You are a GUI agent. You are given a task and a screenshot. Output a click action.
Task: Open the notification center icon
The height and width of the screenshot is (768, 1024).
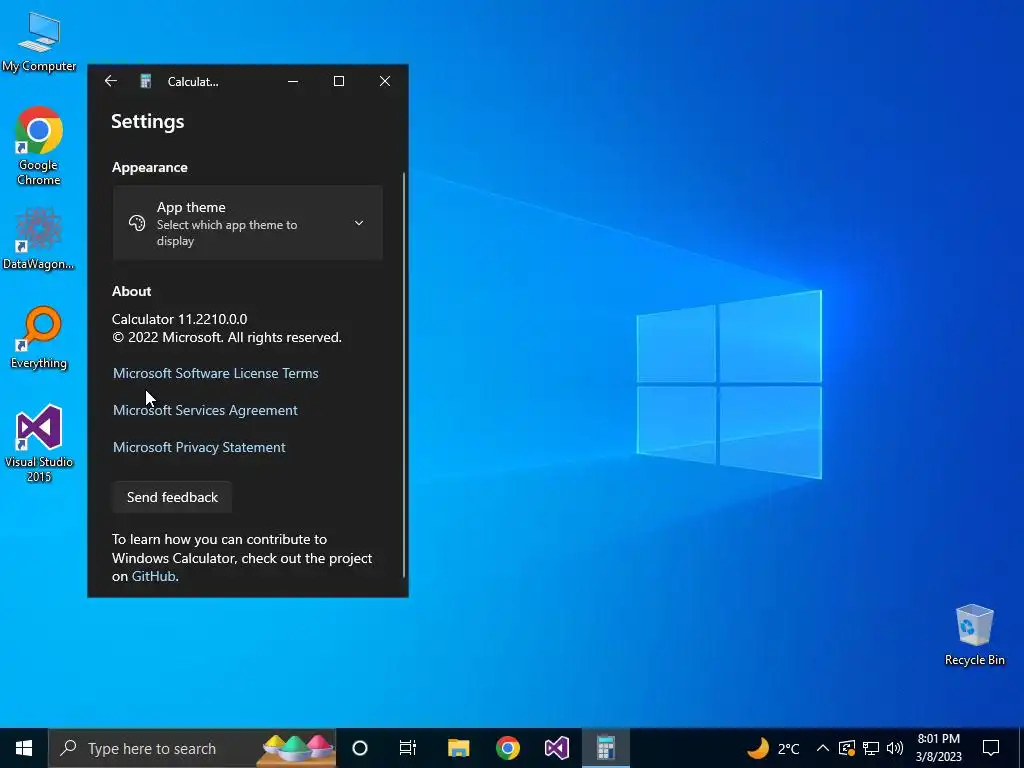(991, 748)
